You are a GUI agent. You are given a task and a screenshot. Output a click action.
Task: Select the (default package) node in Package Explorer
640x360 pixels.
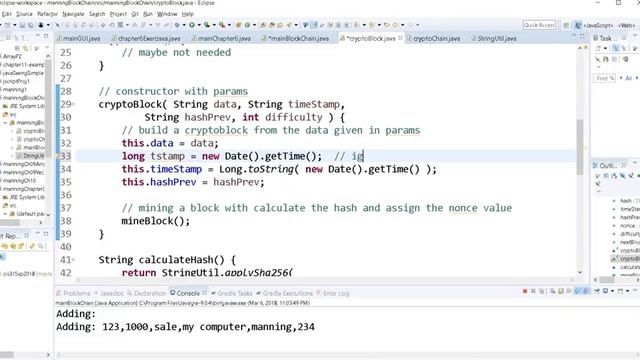(x=27, y=214)
